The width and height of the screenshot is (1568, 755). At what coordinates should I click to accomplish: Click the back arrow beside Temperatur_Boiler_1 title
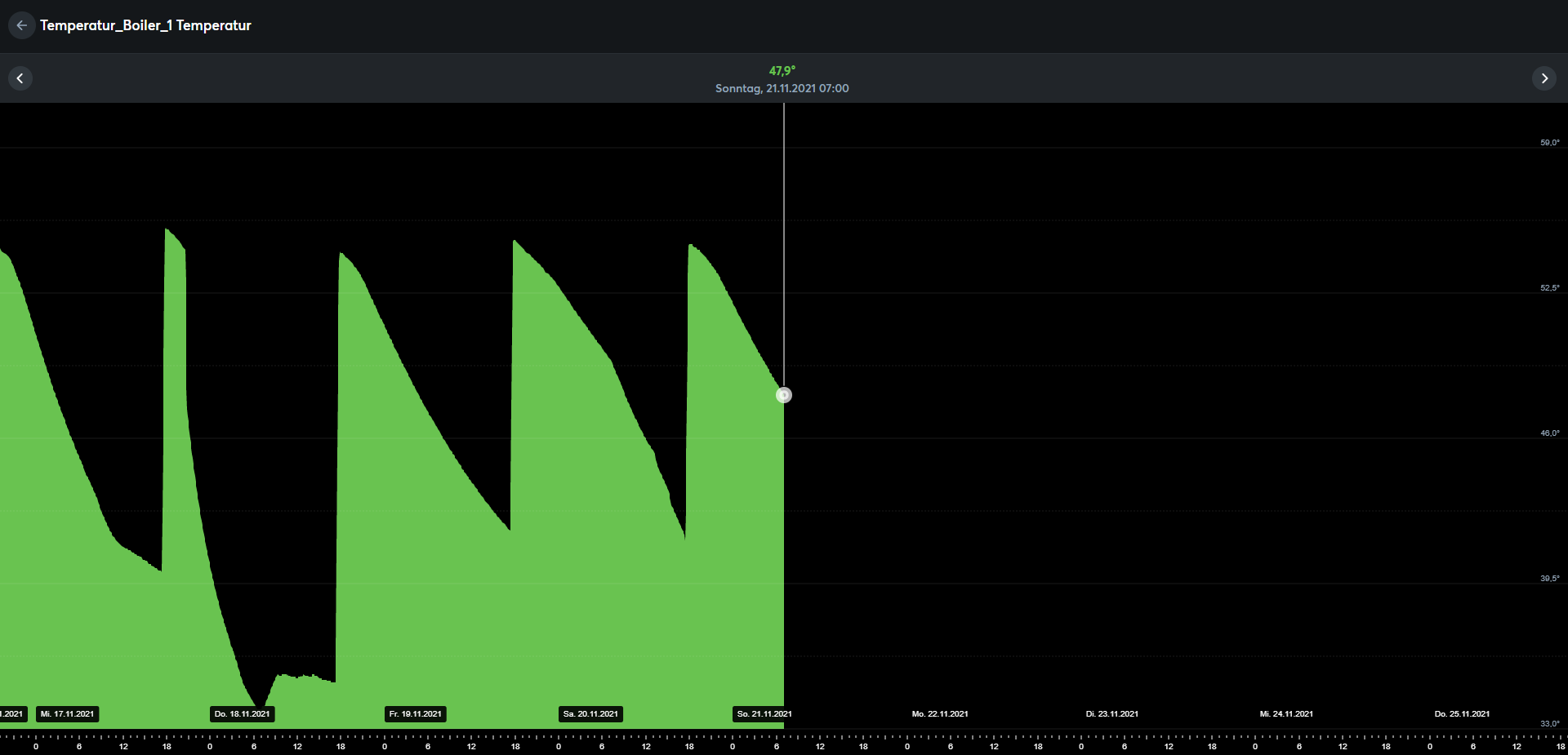tap(21, 25)
